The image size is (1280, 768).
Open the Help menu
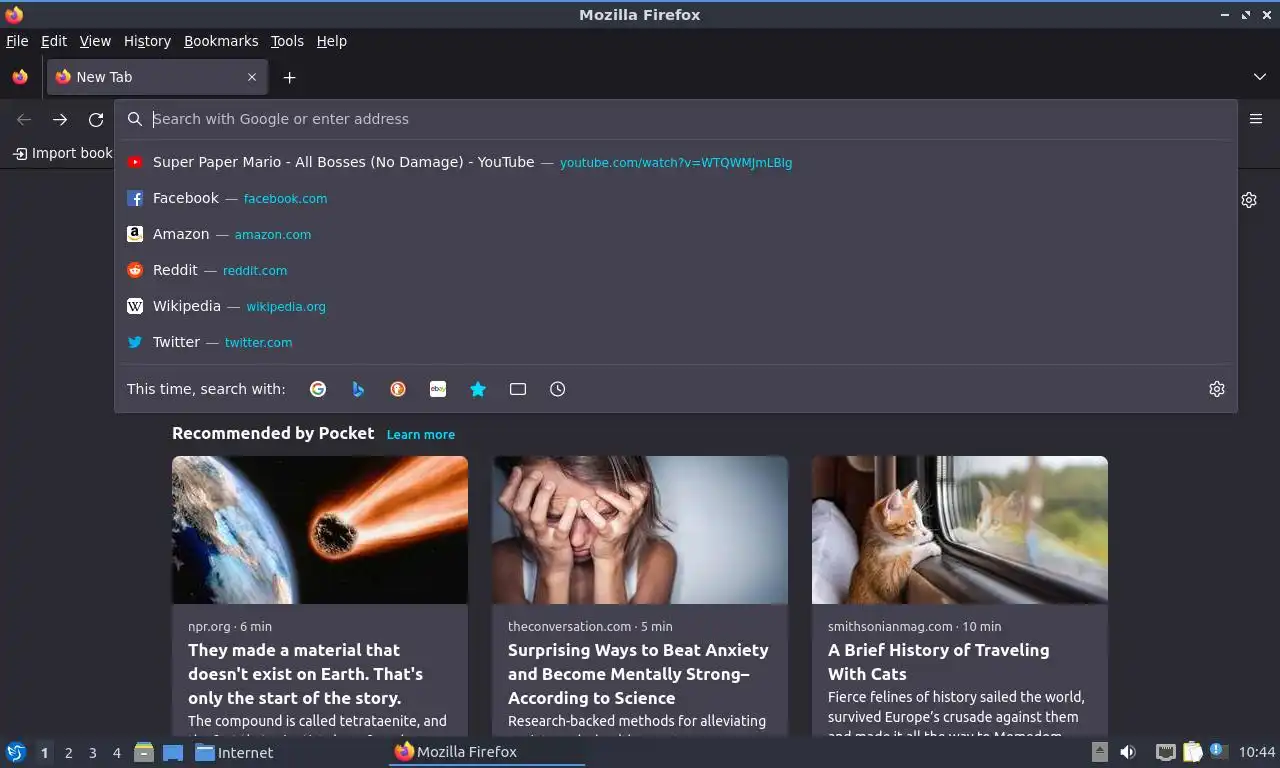tap(332, 41)
